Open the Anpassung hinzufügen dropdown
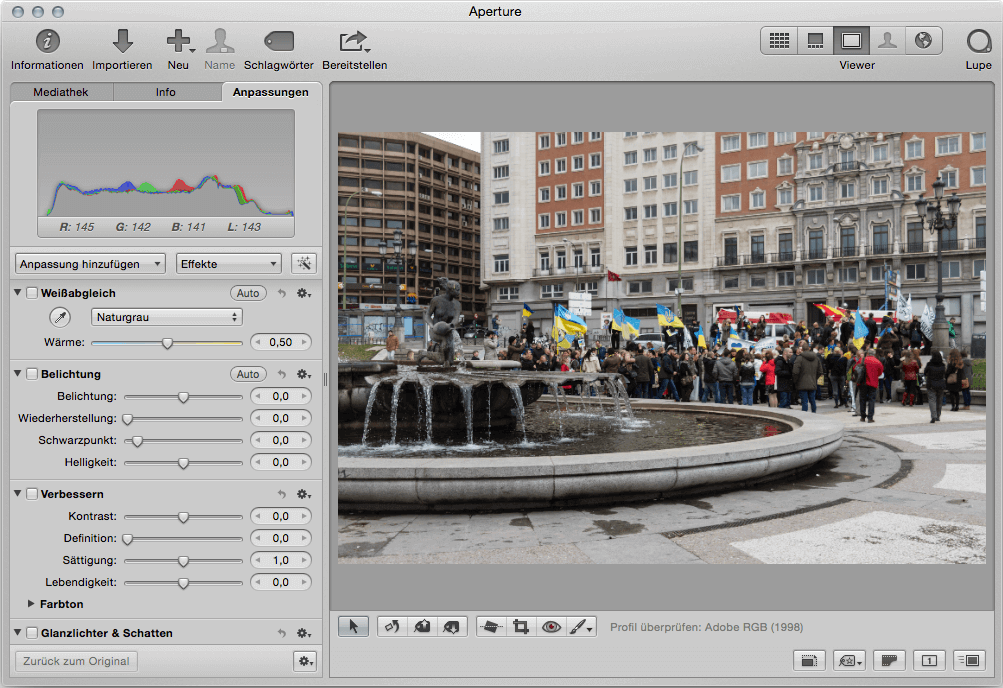Viewport: 1003px width, 688px height. click(x=90, y=263)
